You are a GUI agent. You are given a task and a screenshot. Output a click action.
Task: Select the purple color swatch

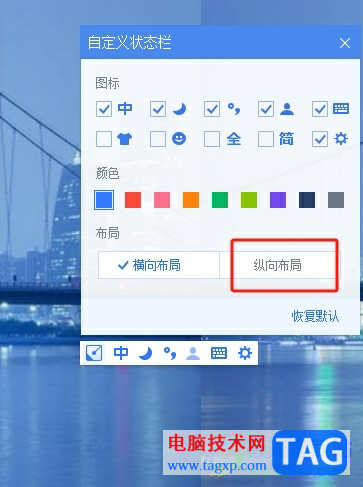(278, 200)
